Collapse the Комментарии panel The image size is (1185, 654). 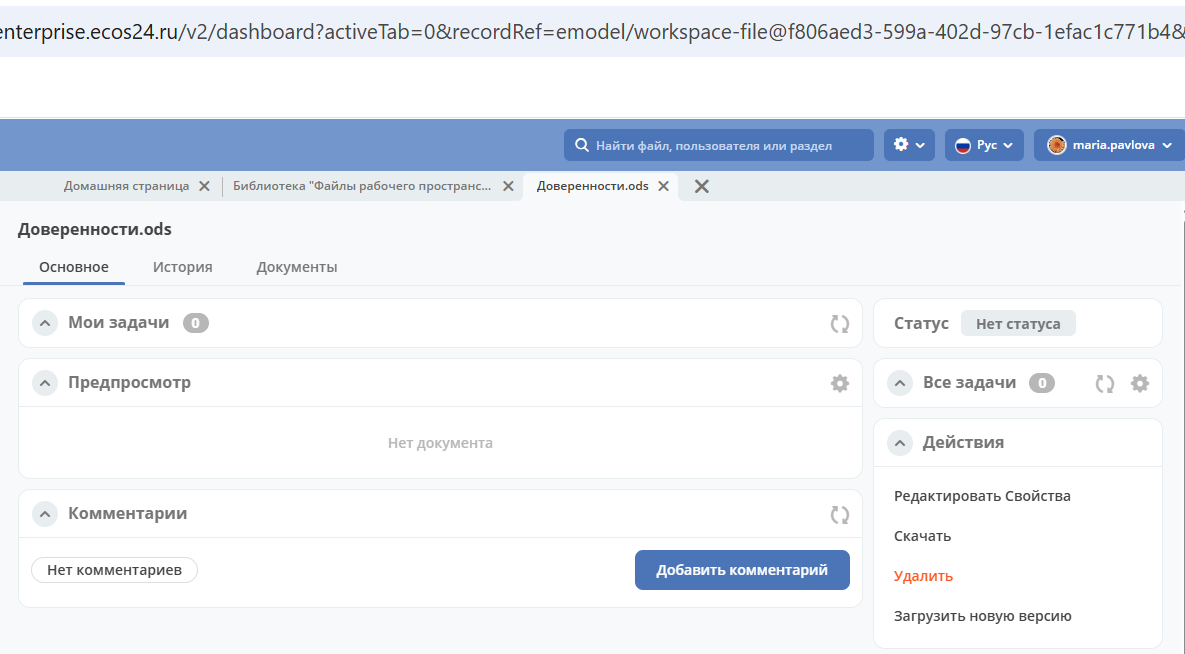[x=44, y=514]
